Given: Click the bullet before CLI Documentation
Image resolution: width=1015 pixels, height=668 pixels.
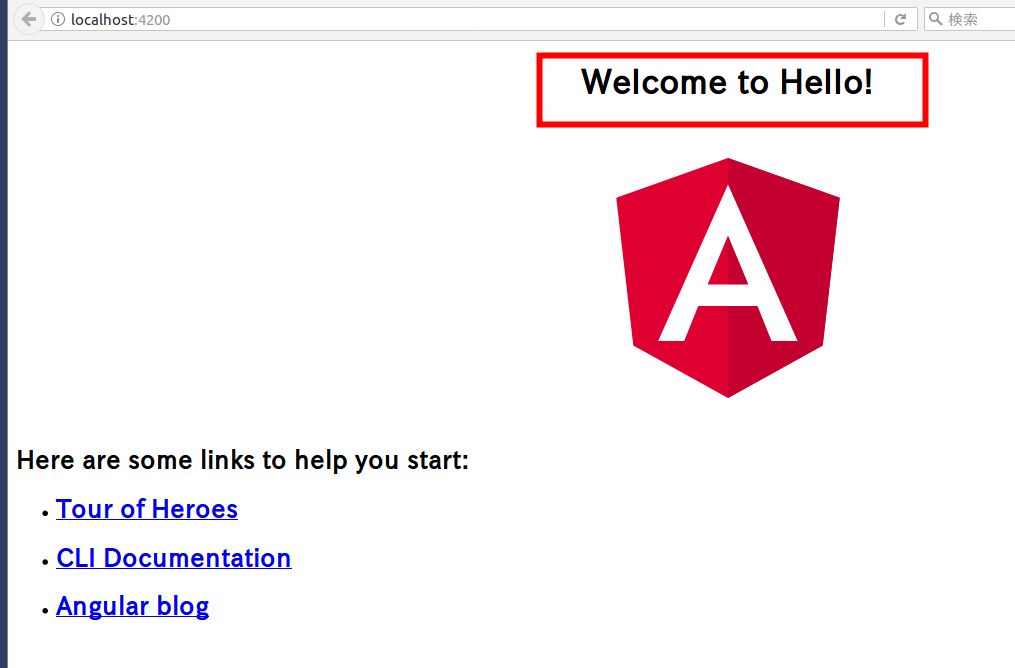Looking at the screenshot, I should tap(45, 562).
